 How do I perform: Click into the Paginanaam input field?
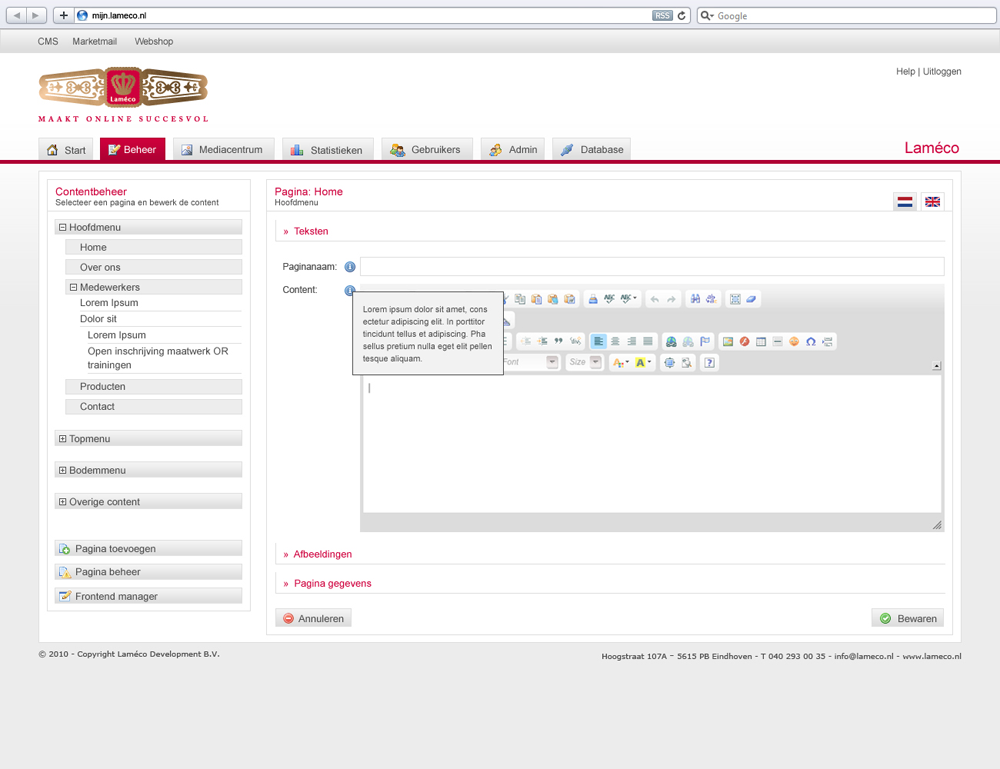(x=651, y=267)
